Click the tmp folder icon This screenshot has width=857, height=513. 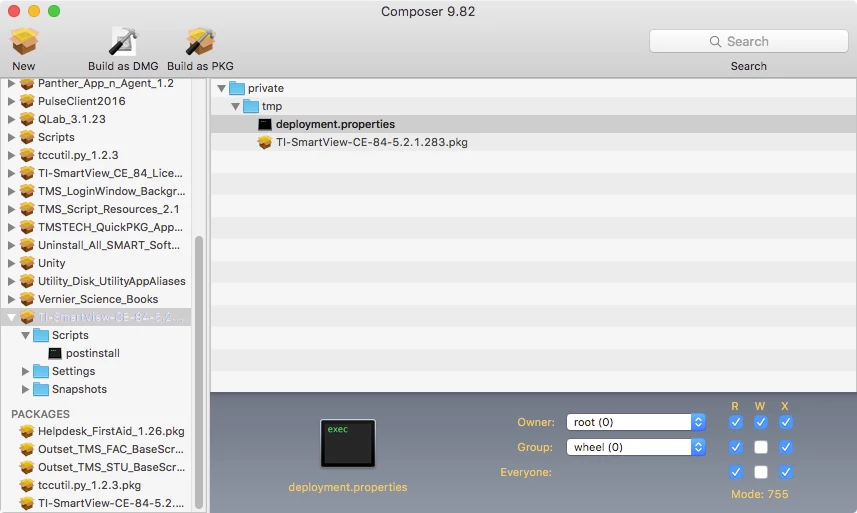251,106
